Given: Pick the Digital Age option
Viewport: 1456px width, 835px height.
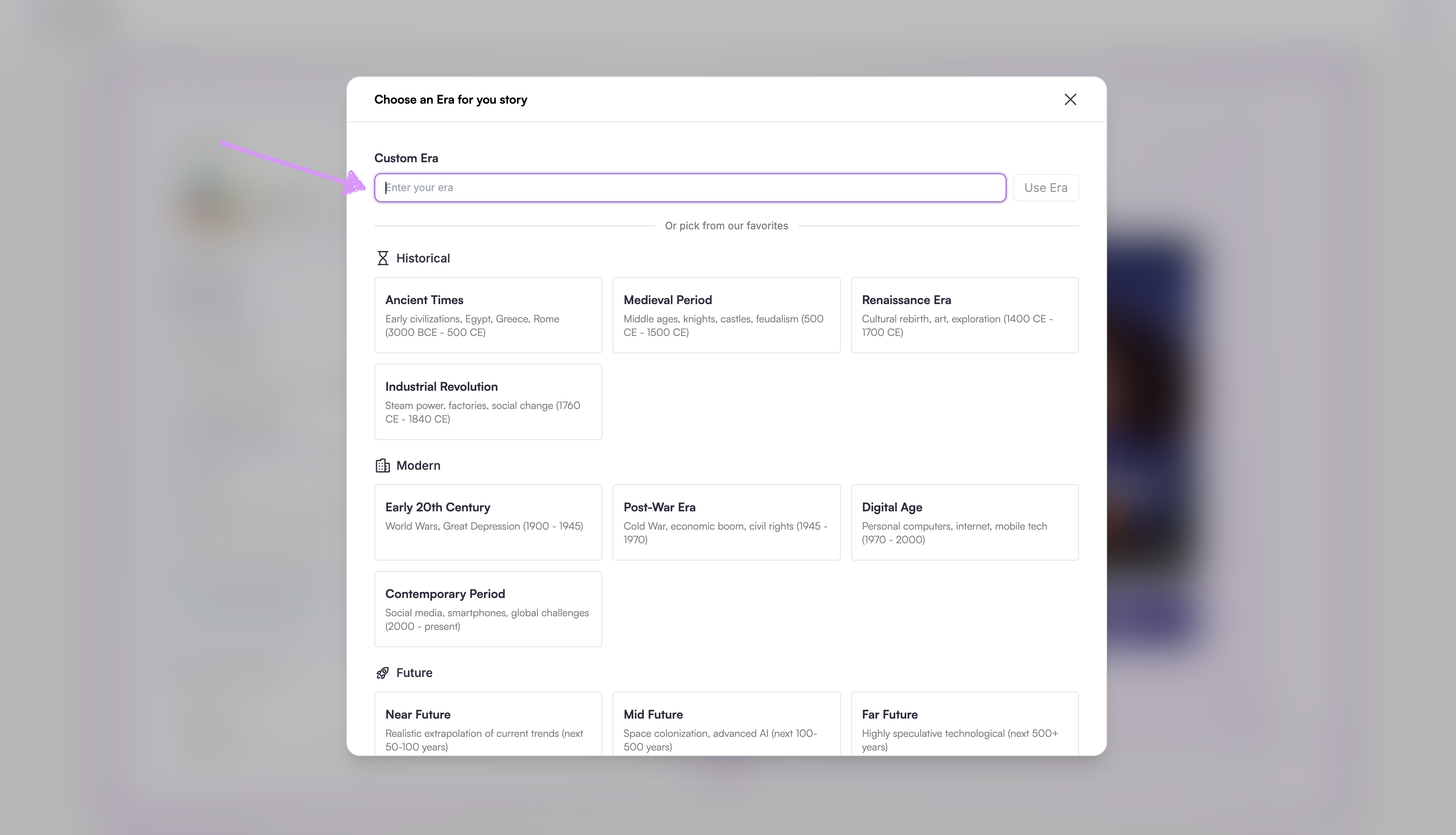Looking at the screenshot, I should point(964,522).
